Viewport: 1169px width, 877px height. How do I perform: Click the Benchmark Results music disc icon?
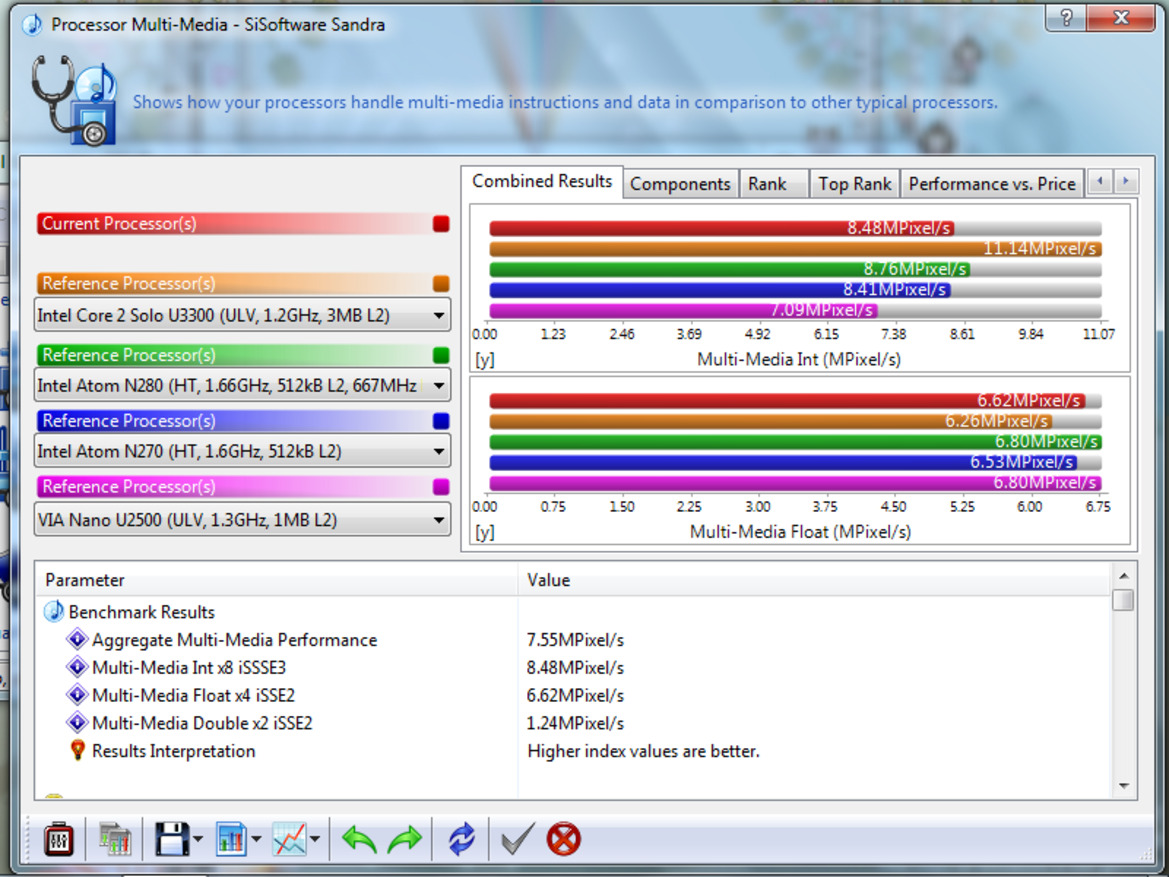point(54,612)
